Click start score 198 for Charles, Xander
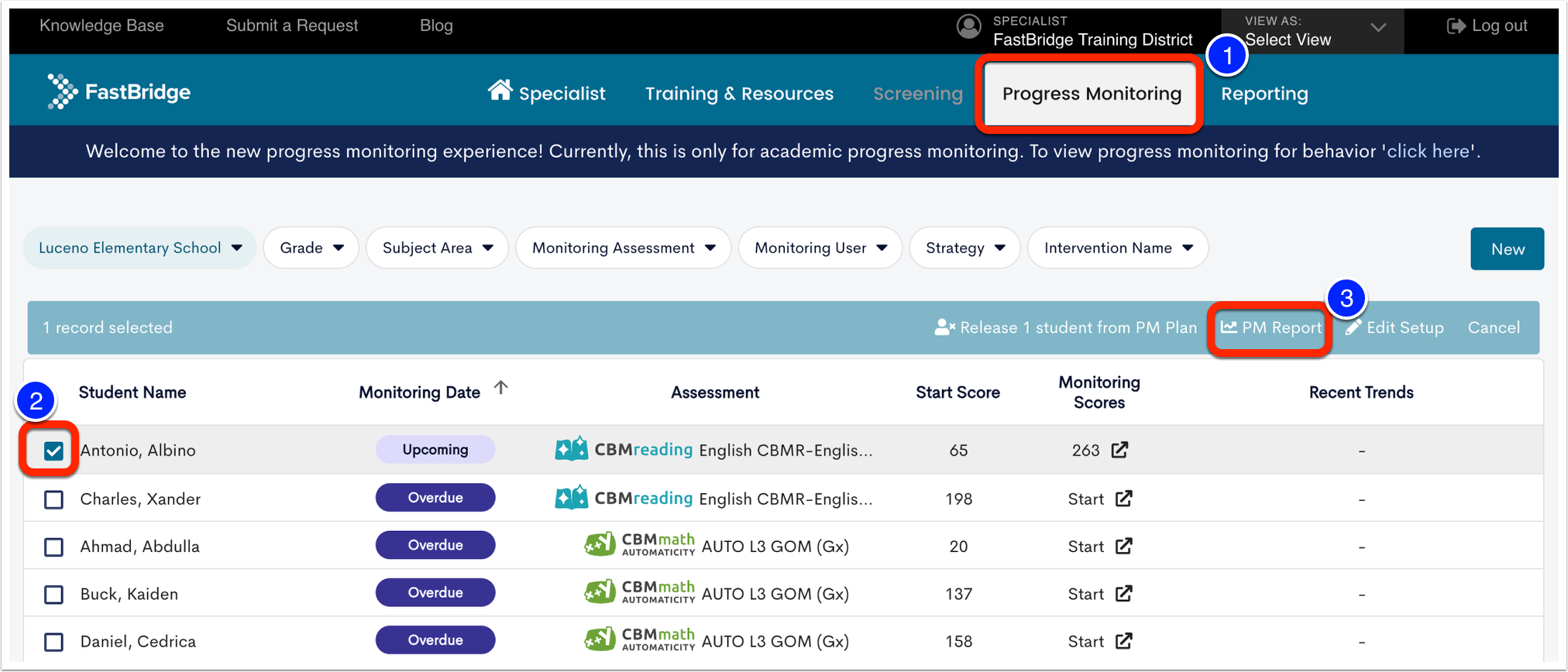Viewport: 1568px width, 672px height. 958,499
